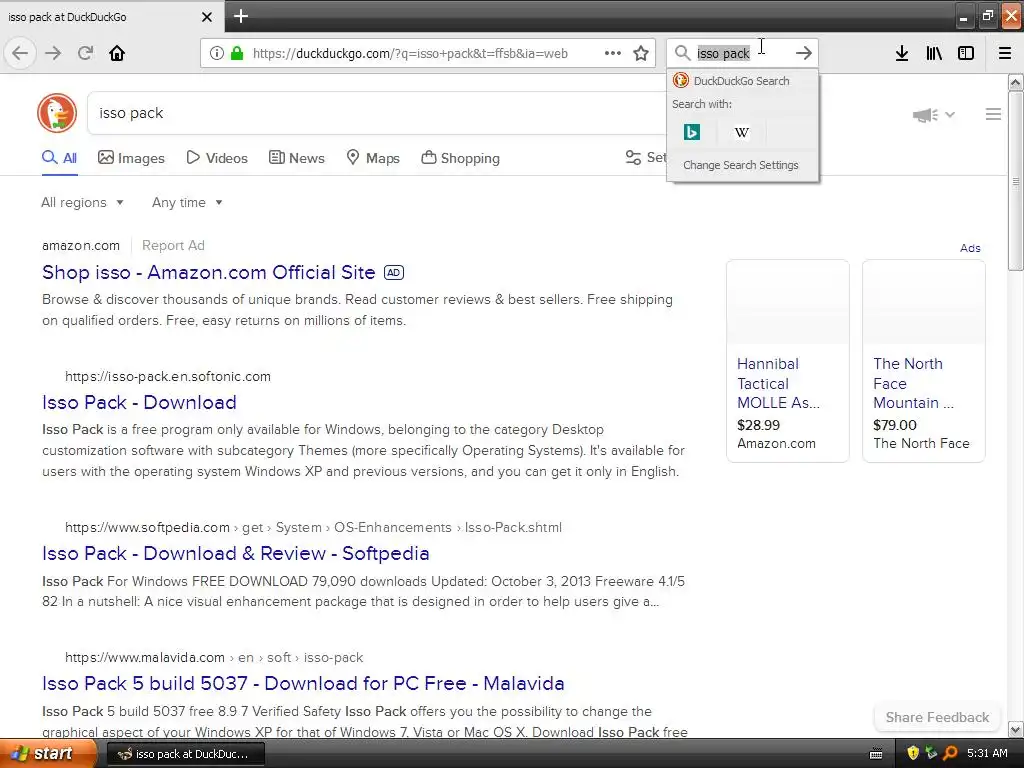Click the 5:31 AM system clock

point(987,754)
